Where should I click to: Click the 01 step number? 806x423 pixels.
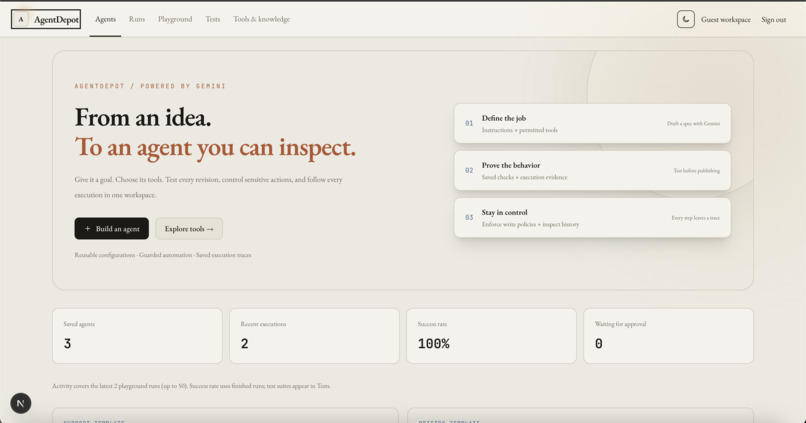tap(469, 123)
